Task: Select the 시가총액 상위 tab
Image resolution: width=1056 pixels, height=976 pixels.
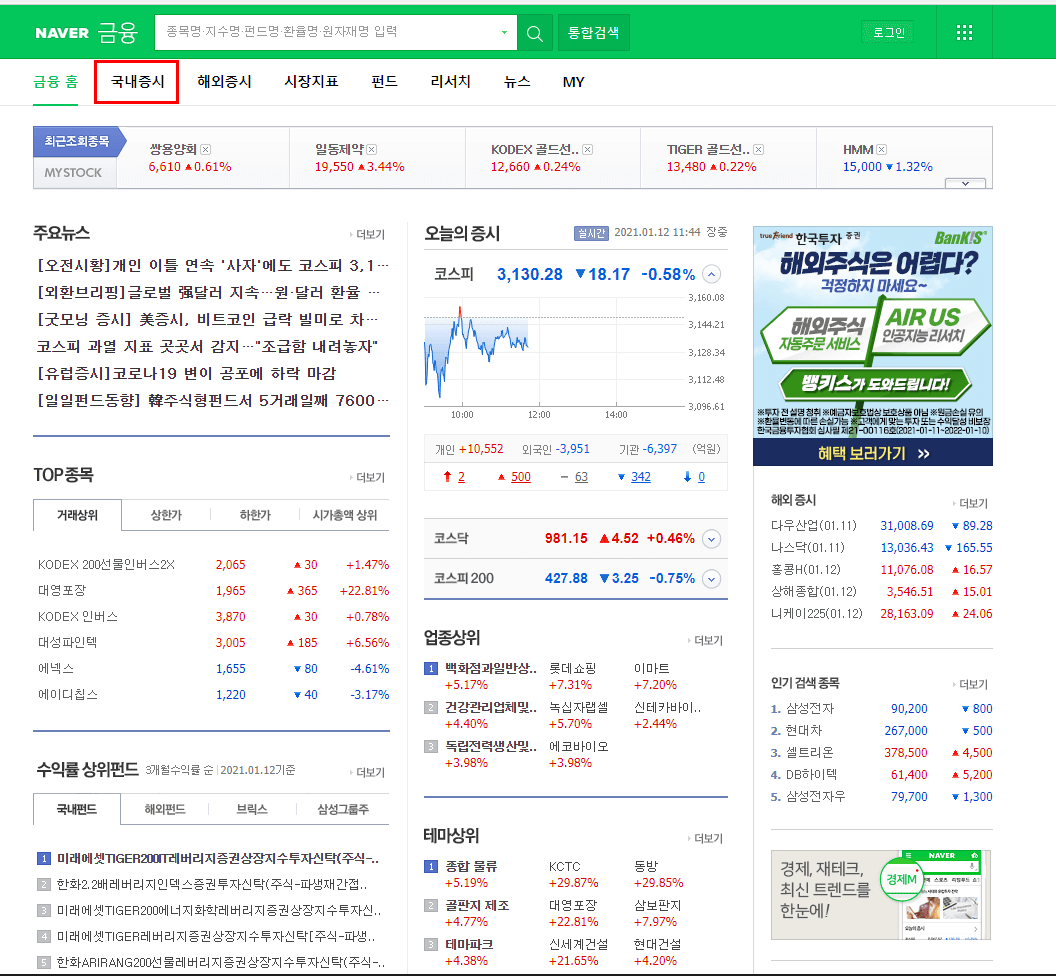Action: [345, 515]
